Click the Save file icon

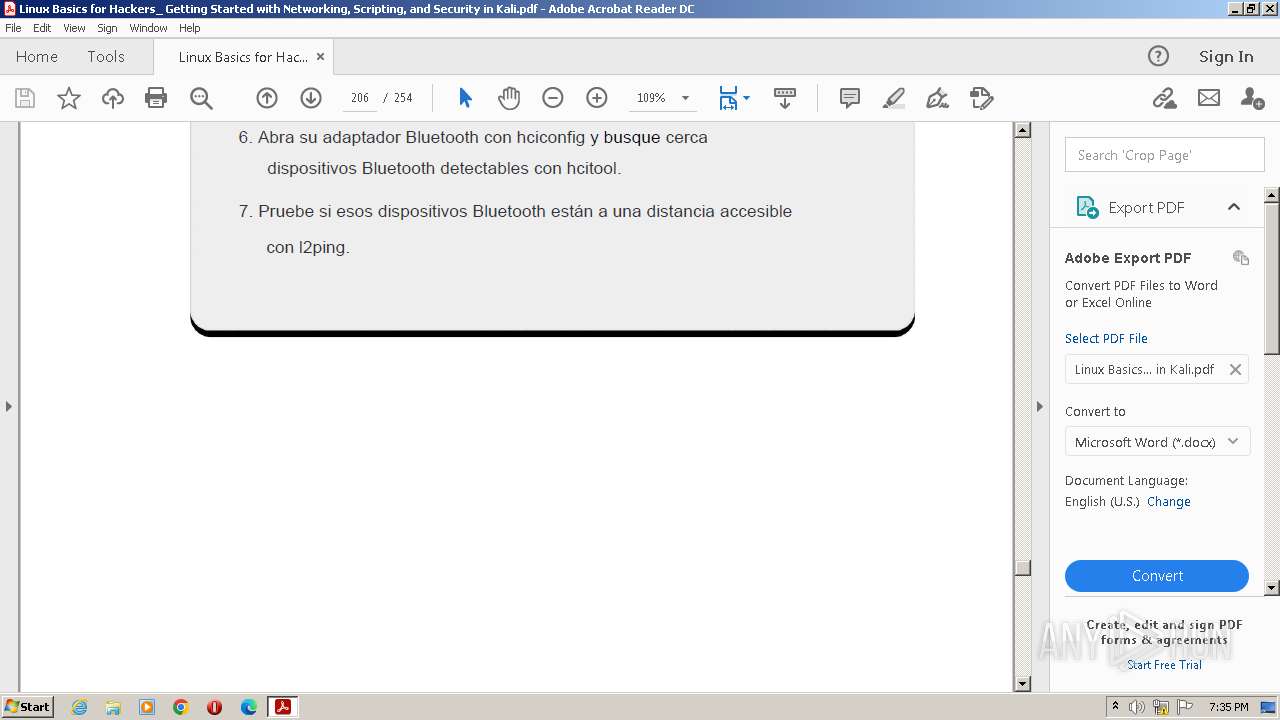pyautogui.click(x=25, y=98)
